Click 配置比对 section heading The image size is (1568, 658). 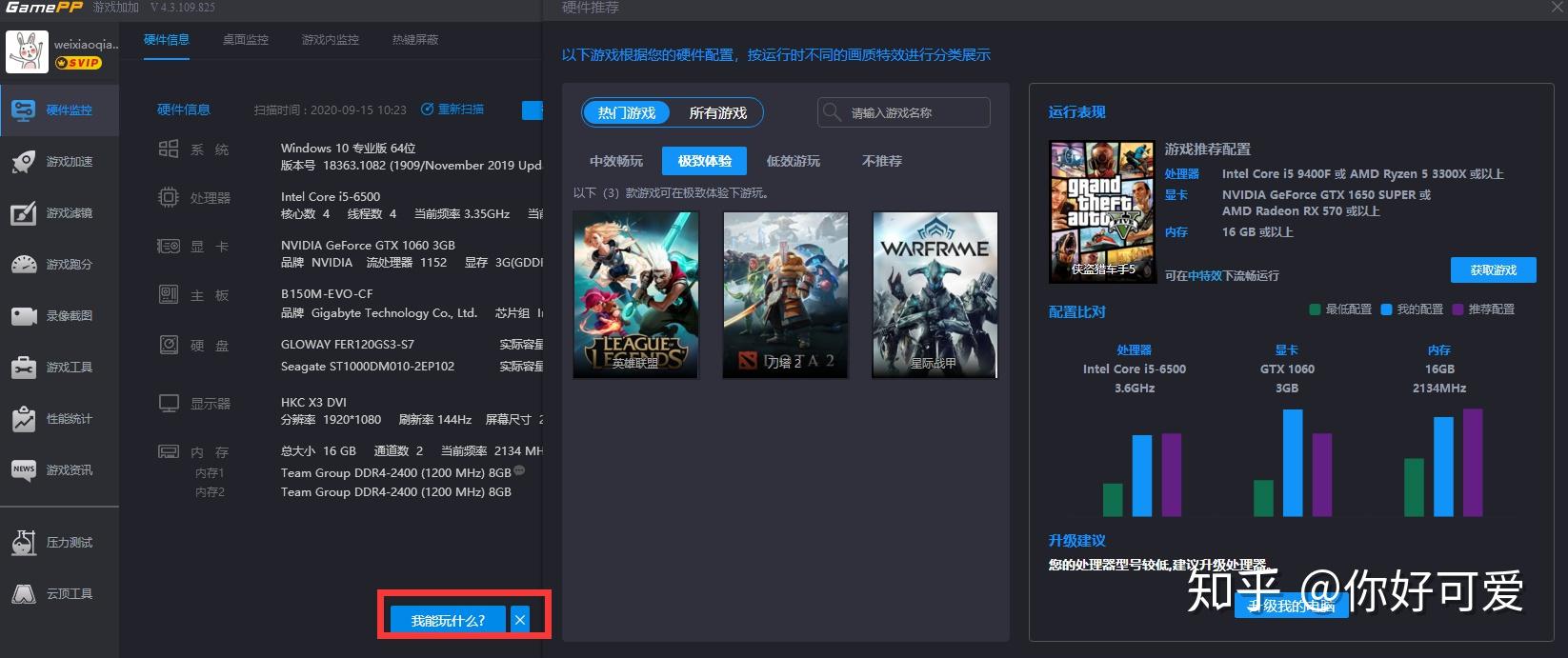coord(1077,312)
